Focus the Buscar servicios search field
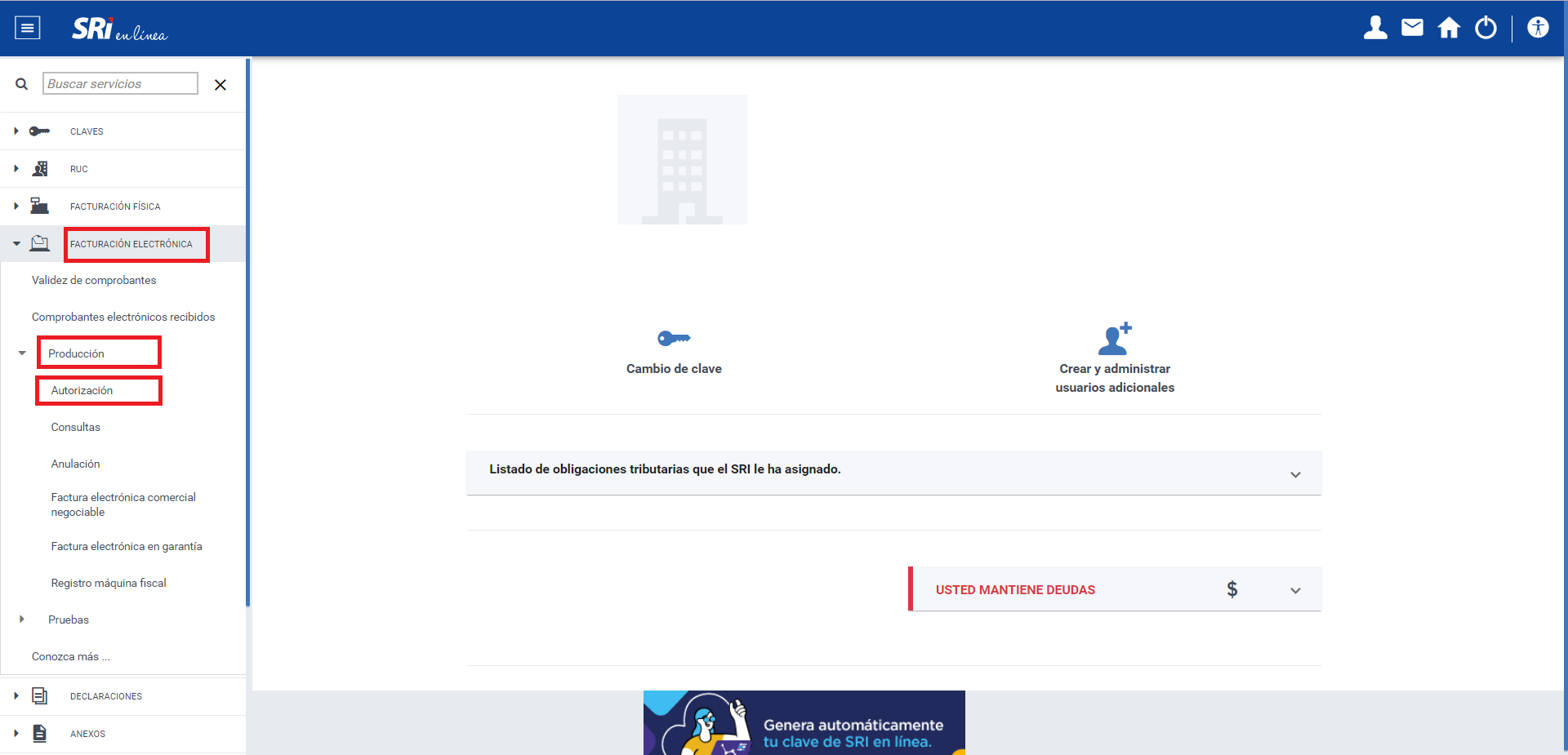 pos(120,83)
